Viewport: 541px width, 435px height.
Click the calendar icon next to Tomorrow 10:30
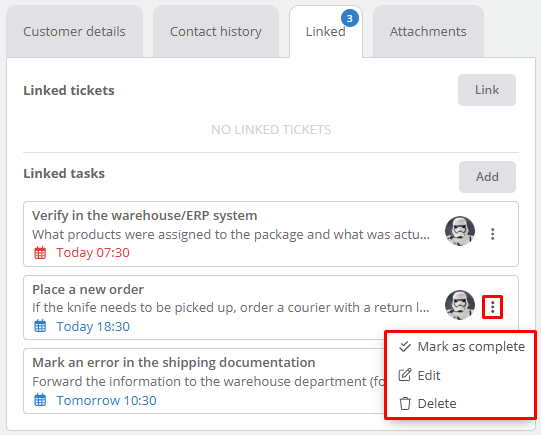pyautogui.click(x=40, y=400)
